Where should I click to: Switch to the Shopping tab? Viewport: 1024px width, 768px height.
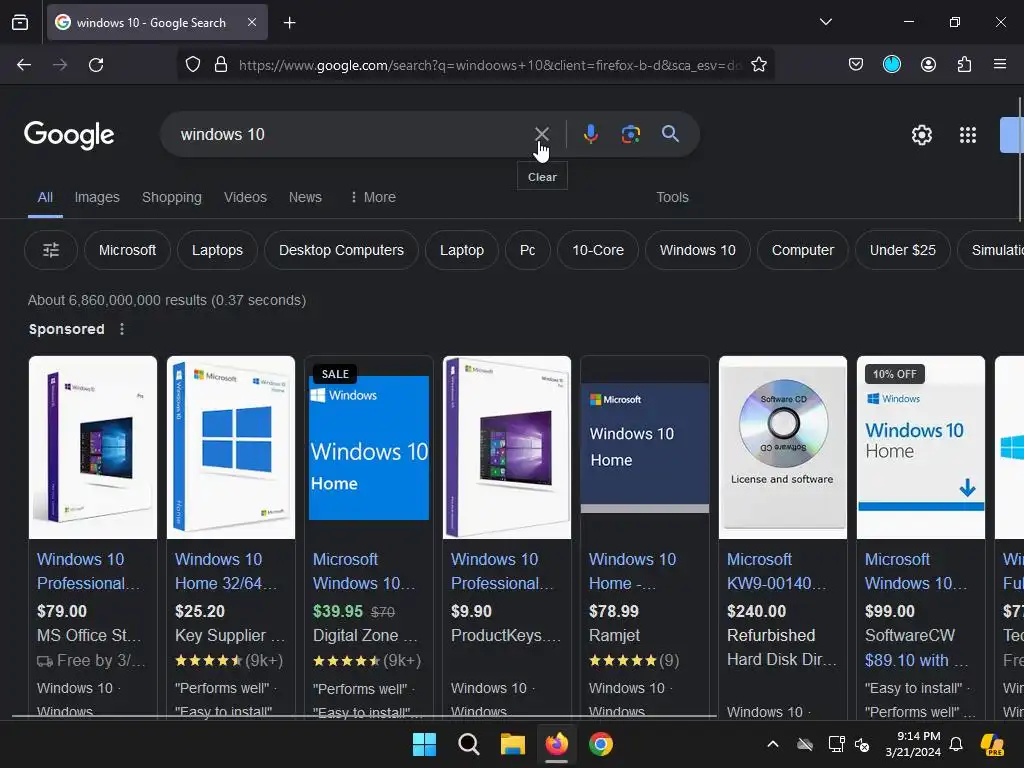click(172, 197)
